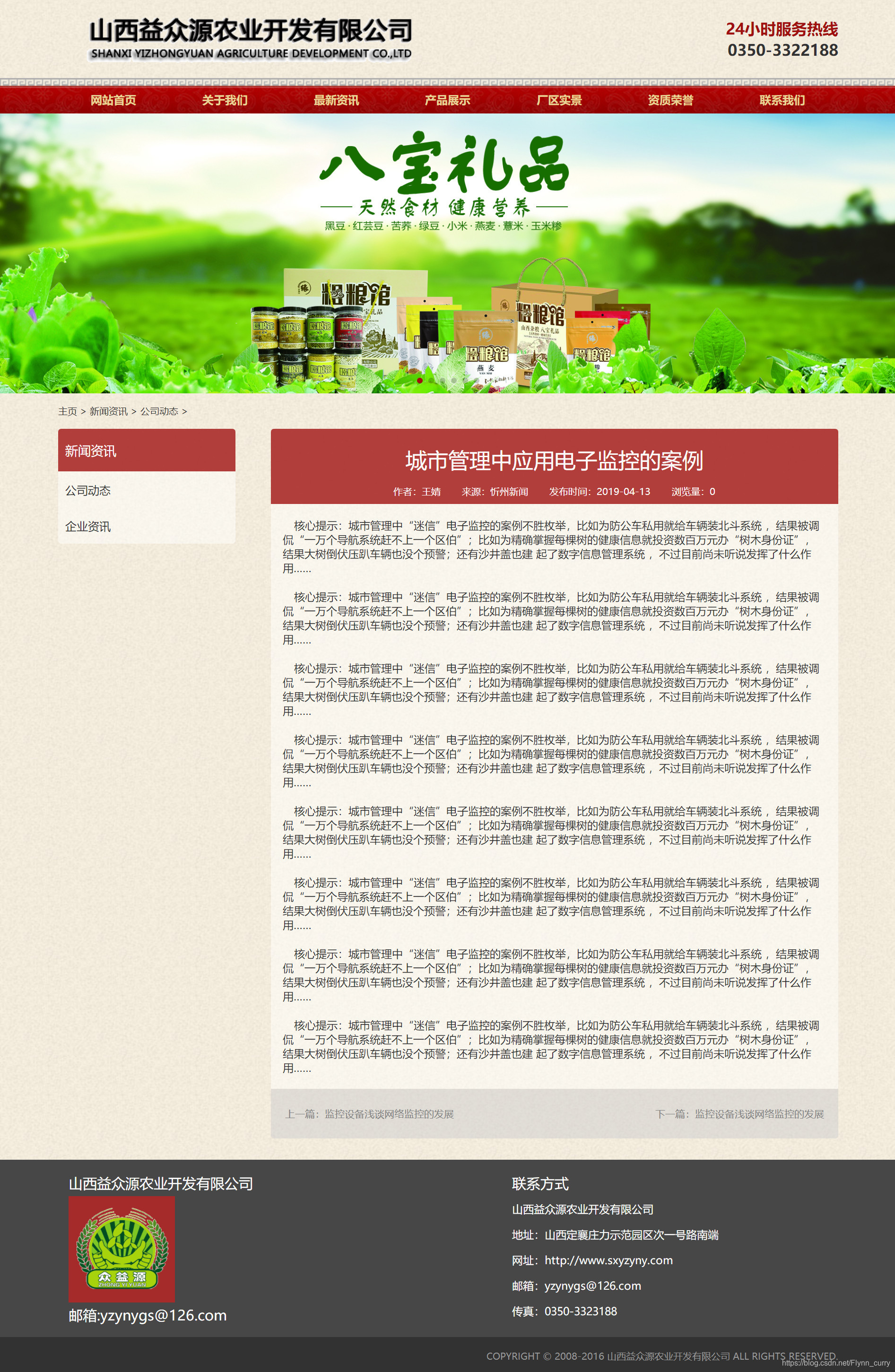The height and width of the screenshot is (1372, 895).
Task: Click the source text 来源：忻州新闻
Action: (x=495, y=492)
